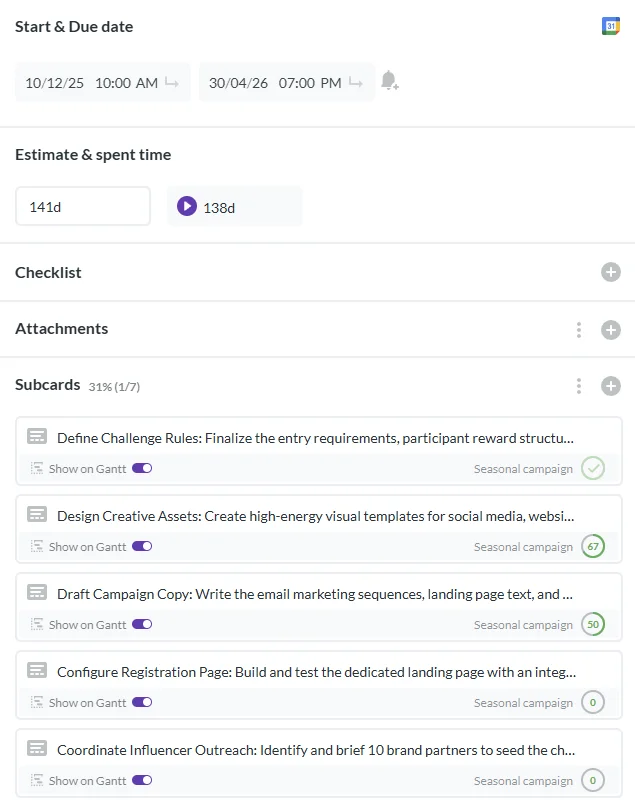635x803 pixels.
Task: Click the Attachments section heading
Action: coord(61,329)
